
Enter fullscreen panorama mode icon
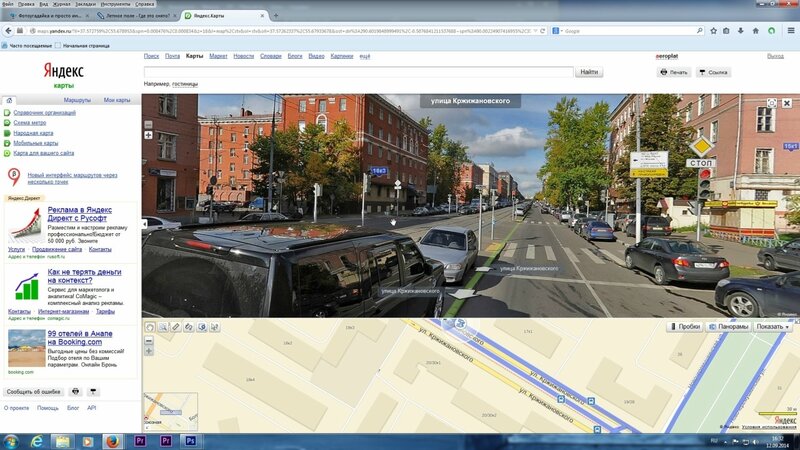pyautogui.click(x=772, y=103)
